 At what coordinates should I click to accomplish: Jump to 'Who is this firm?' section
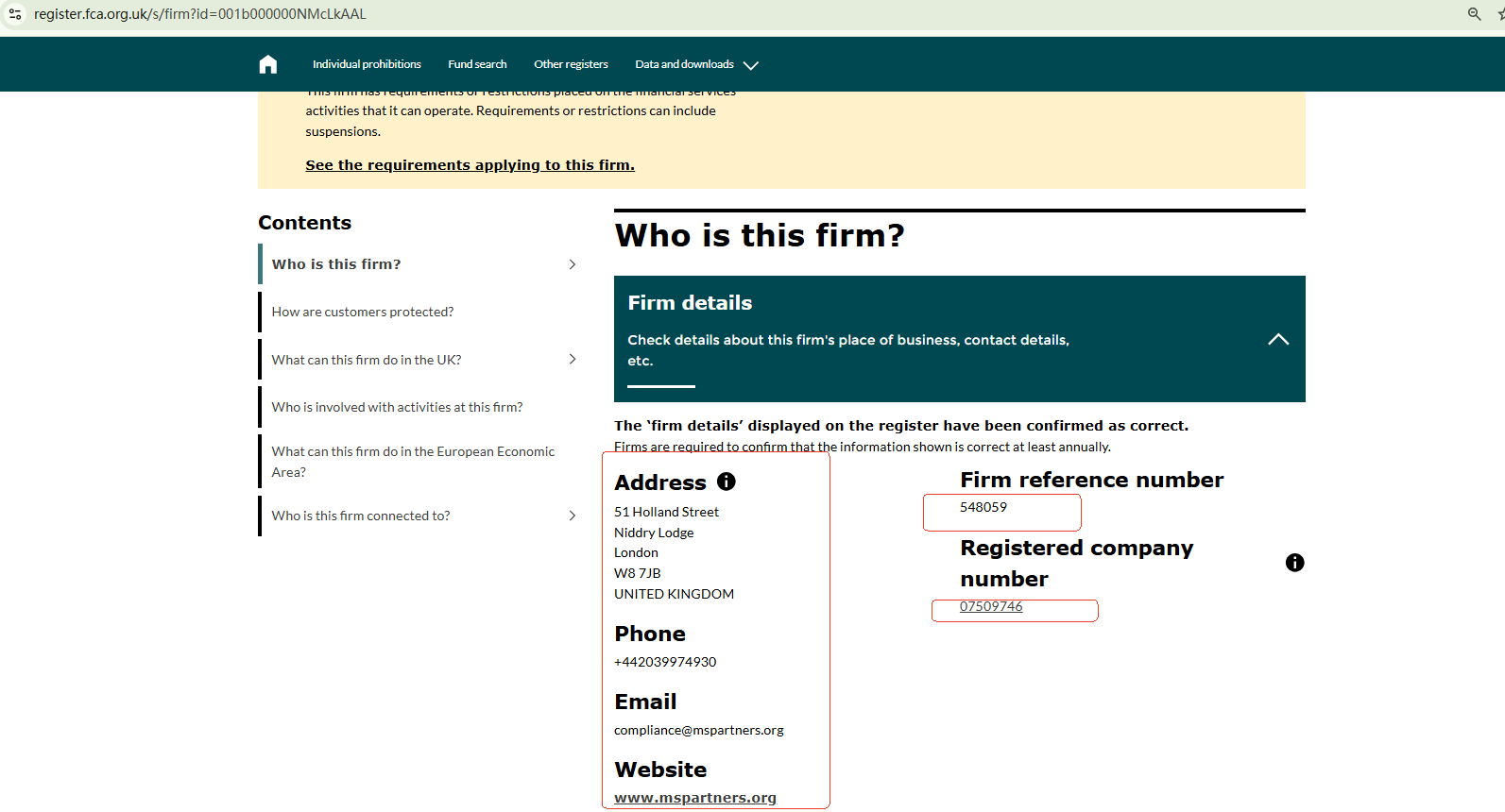336,264
